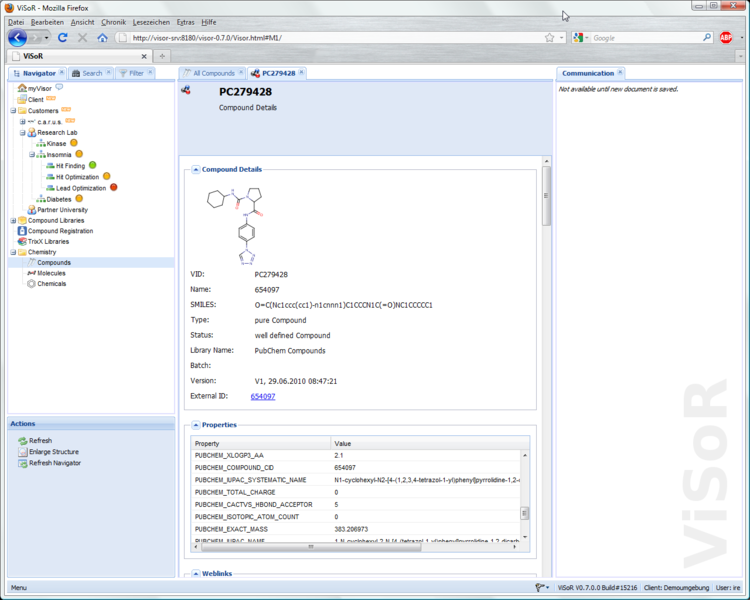Image resolution: width=750 pixels, height=600 pixels.
Task: Open the Lesezeichen menu
Action: pos(151,22)
